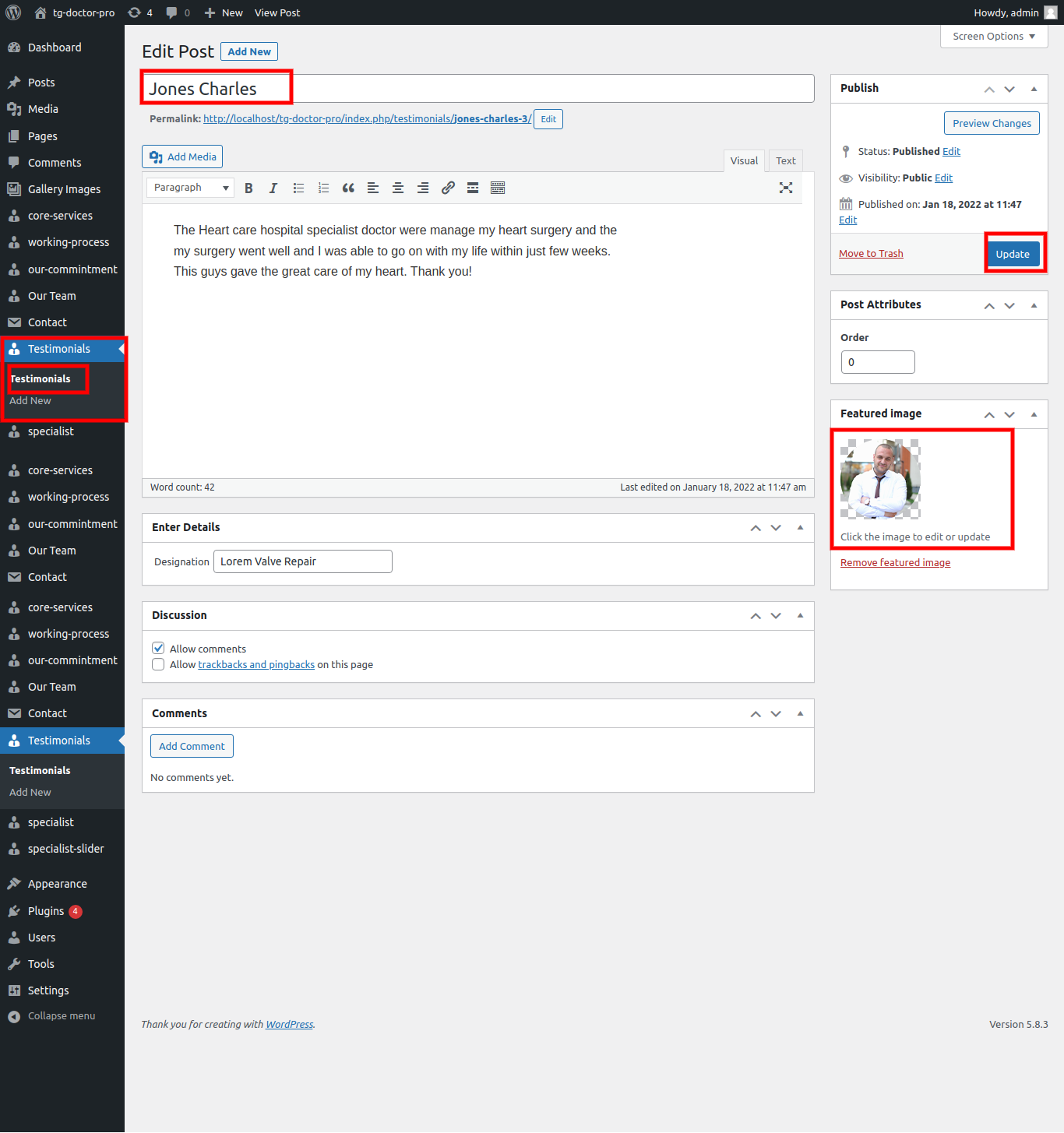Enable distraction-free fullscreen editor mode
Screen dimensions: 1064x1133
pyautogui.click(x=786, y=188)
